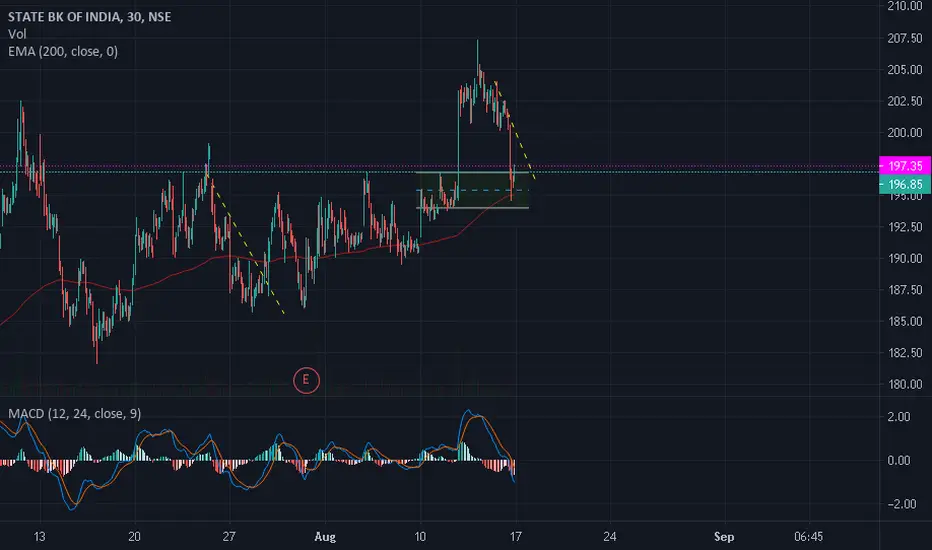Image resolution: width=932 pixels, height=550 pixels.
Task: Click the earnings 'E' marker icon
Action: (306, 380)
